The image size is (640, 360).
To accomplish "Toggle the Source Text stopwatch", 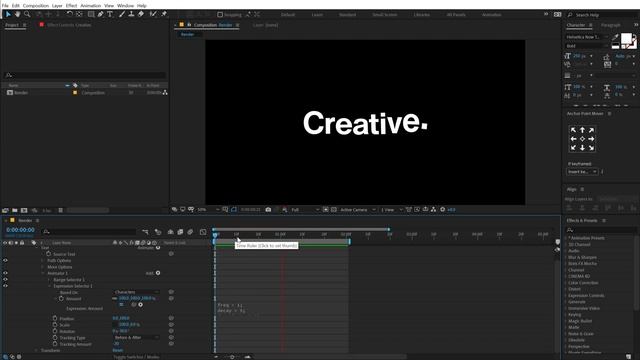I will point(48,253).
